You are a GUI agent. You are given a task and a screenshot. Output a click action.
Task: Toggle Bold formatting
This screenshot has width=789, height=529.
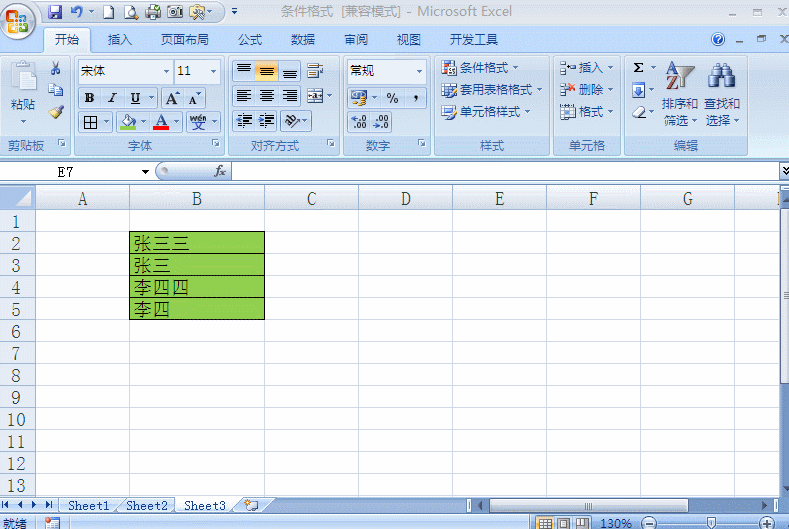90,98
